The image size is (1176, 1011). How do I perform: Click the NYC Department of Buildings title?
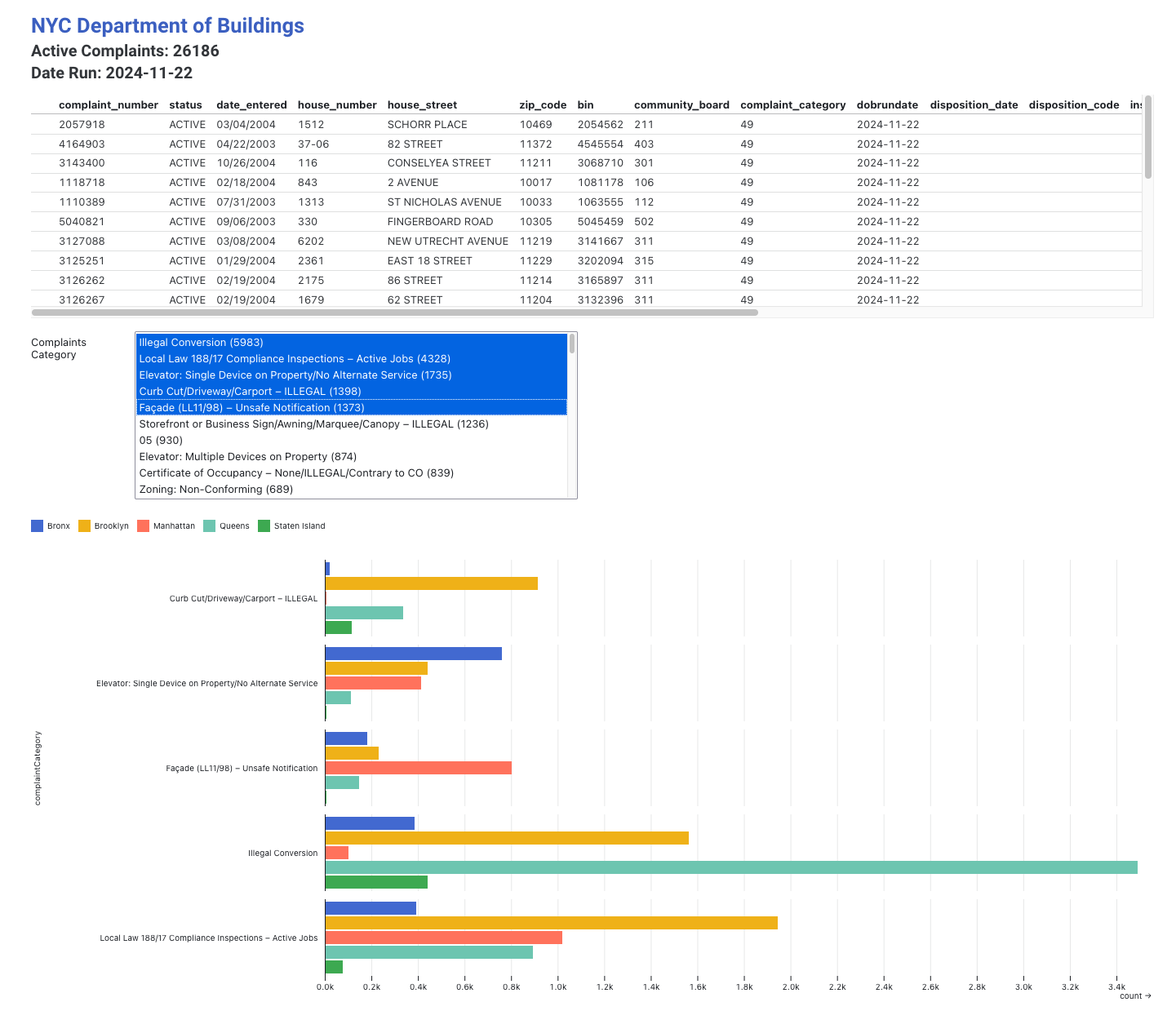tap(167, 26)
